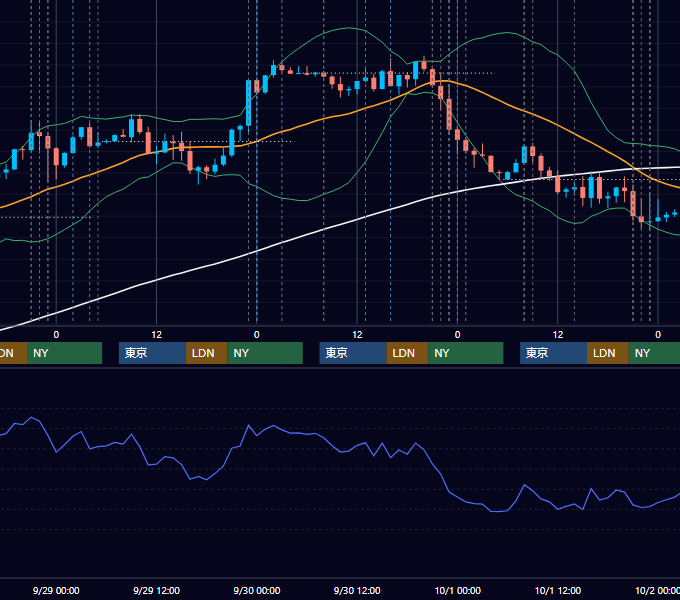The height and width of the screenshot is (600, 680).
Task: Pick the 東京 session block for 10/1
Action: click(554, 353)
